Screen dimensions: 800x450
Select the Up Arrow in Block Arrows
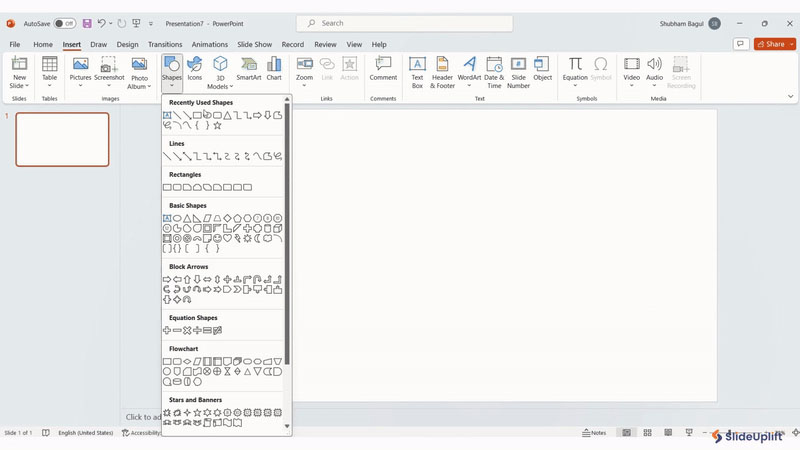[x=187, y=280]
